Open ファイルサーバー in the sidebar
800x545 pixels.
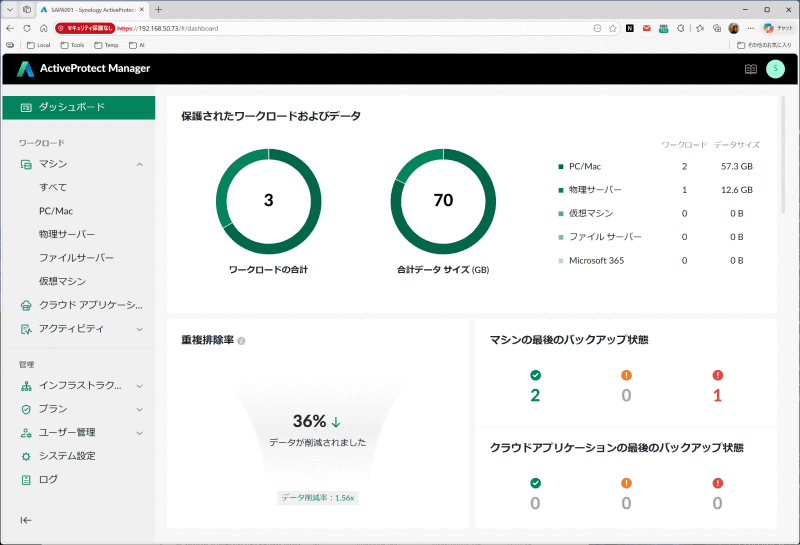[x=77, y=258]
